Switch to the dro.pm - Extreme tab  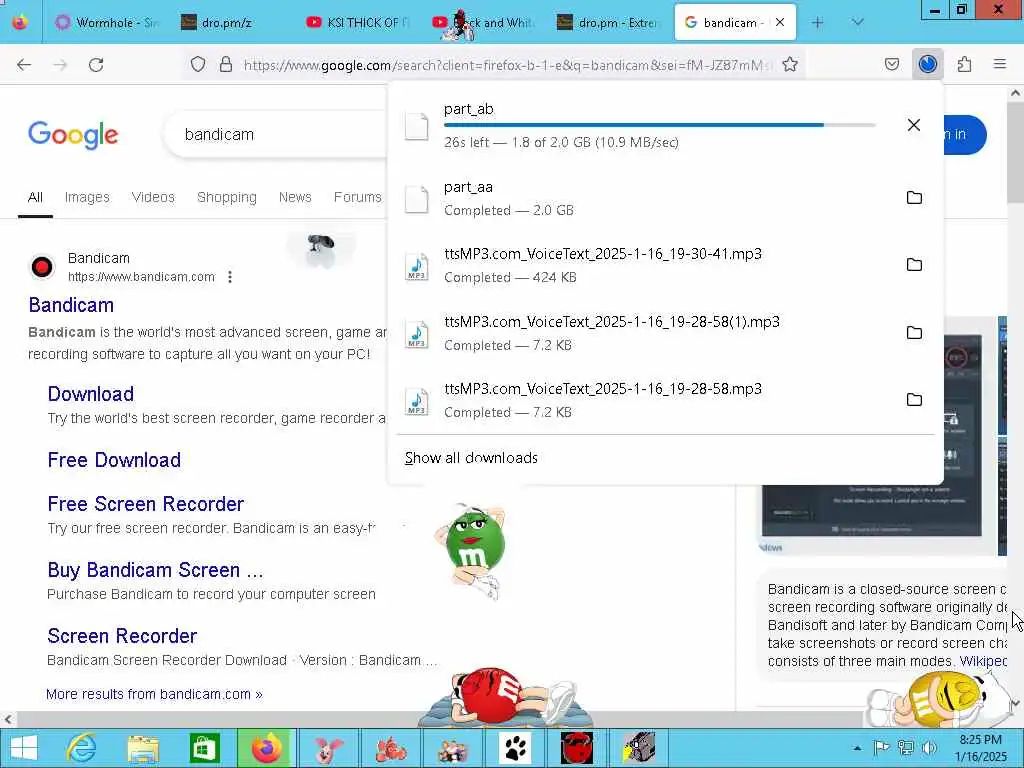(607, 22)
